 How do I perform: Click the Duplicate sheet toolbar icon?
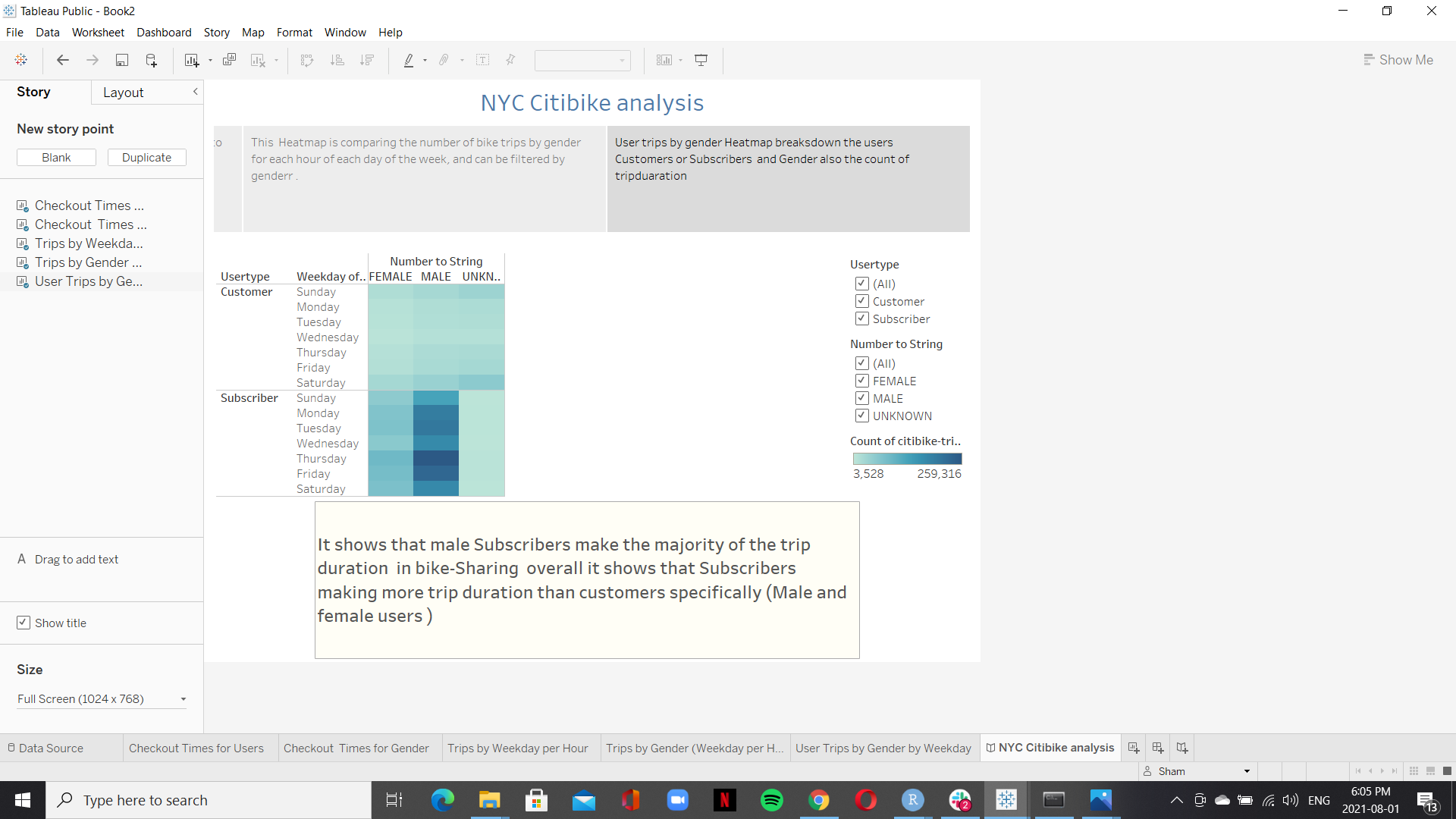[x=229, y=60]
